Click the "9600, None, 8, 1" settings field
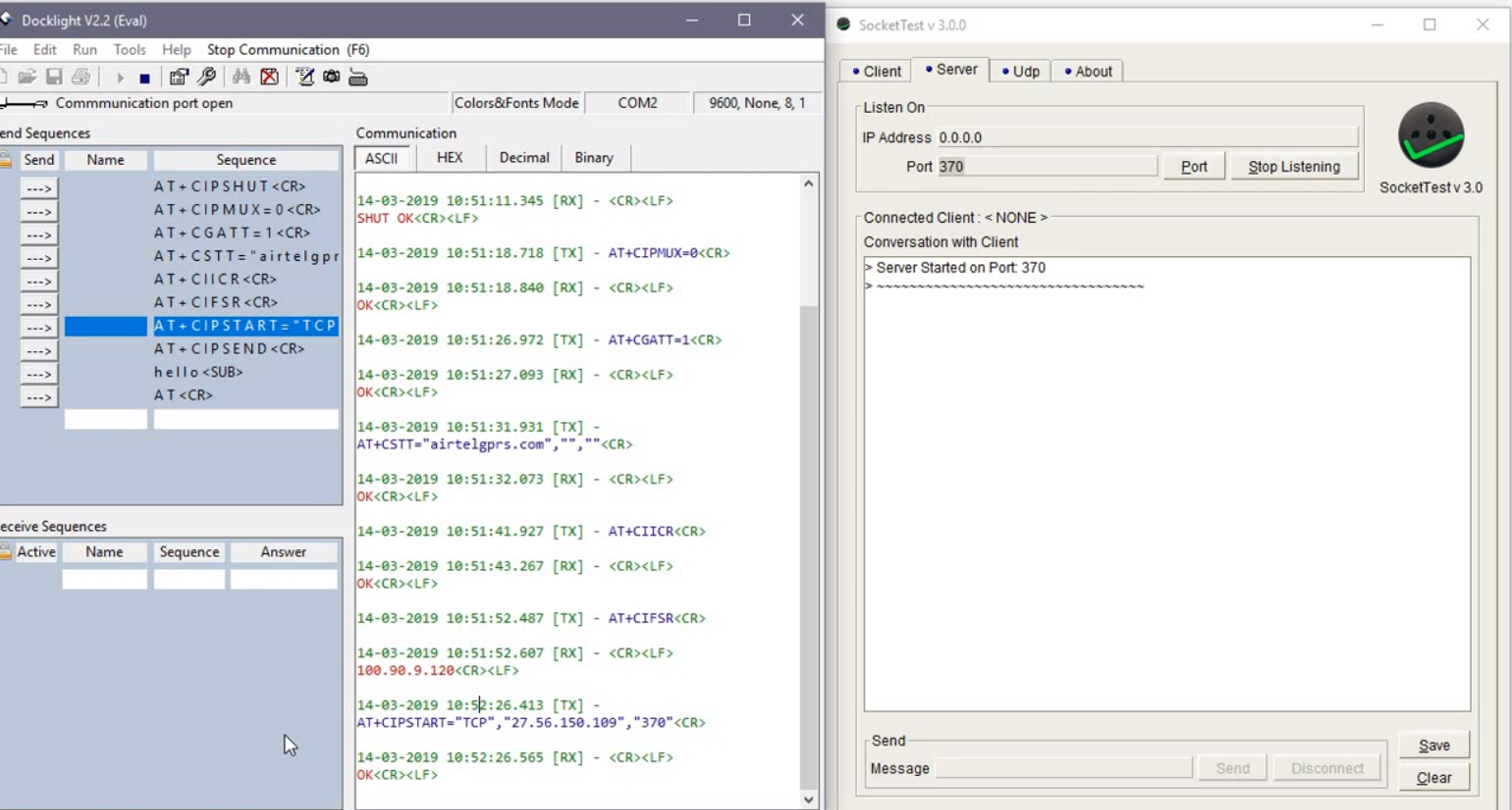This screenshot has height=810, width=1512. pos(757,103)
